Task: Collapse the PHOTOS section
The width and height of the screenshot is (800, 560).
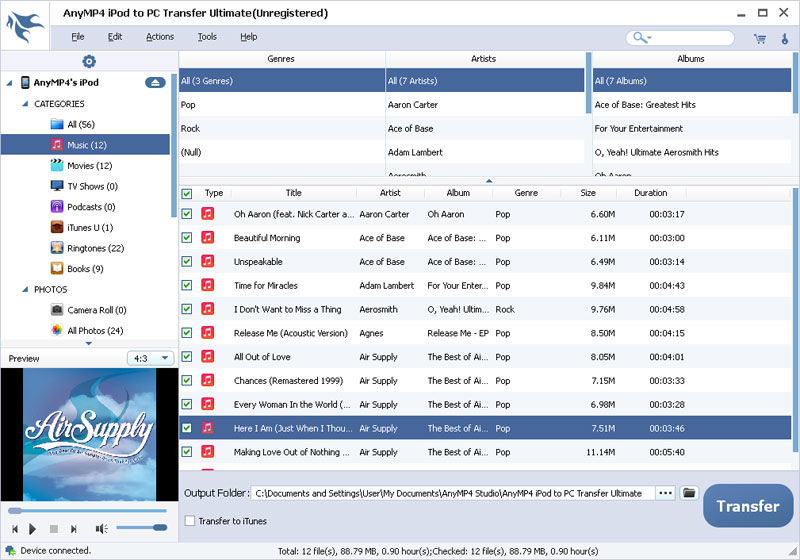Action: pyautogui.click(x=25, y=289)
